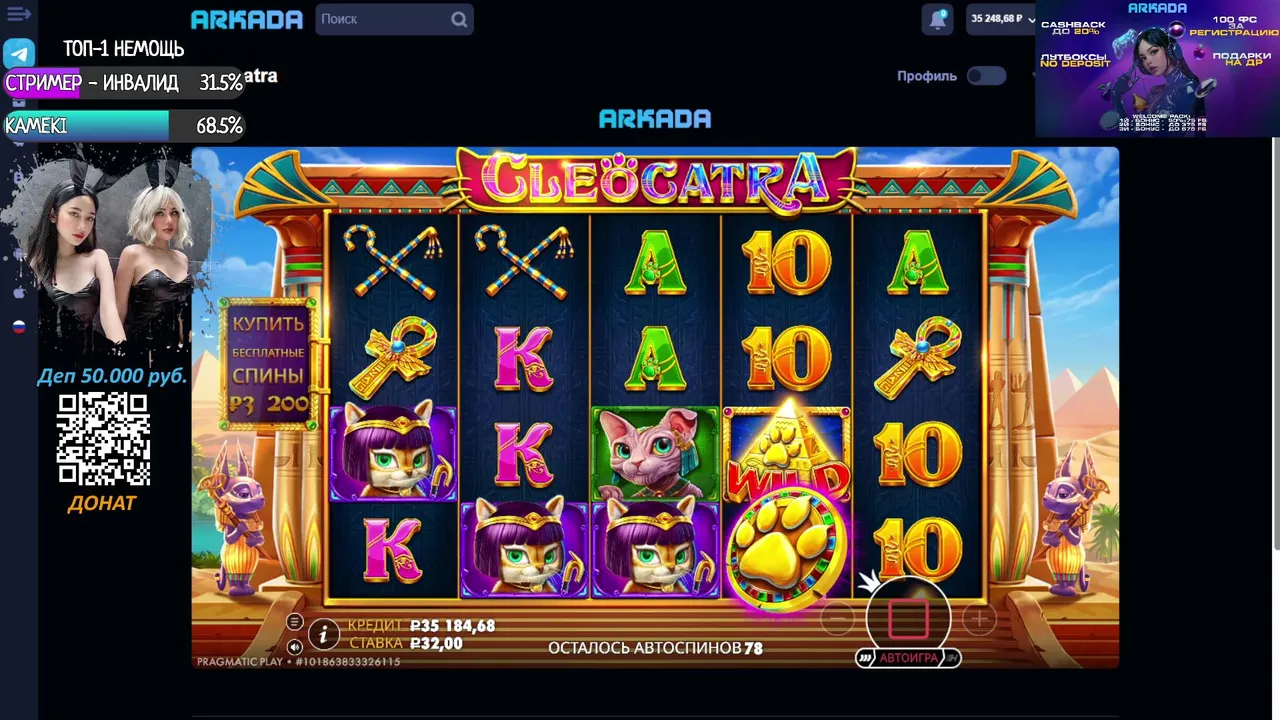Open the game info button
The image size is (1280, 720).
coord(323,634)
